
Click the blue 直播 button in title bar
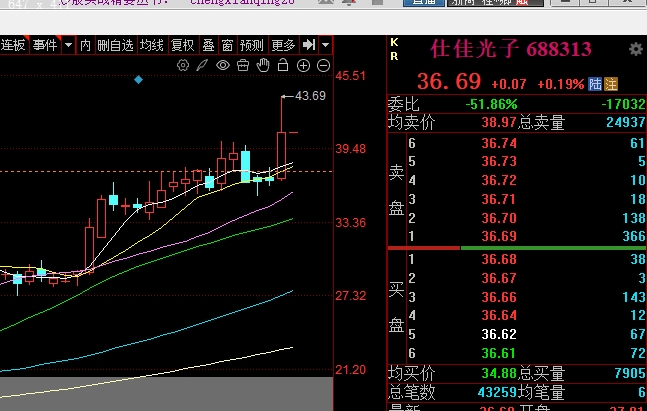[x=424, y=3]
